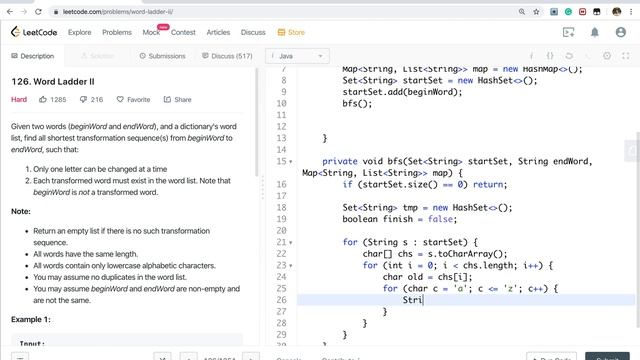Image resolution: width=640 pixels, height=360 pixels.
Task: Open the notifications bell
Action: [x=595, y=32]
